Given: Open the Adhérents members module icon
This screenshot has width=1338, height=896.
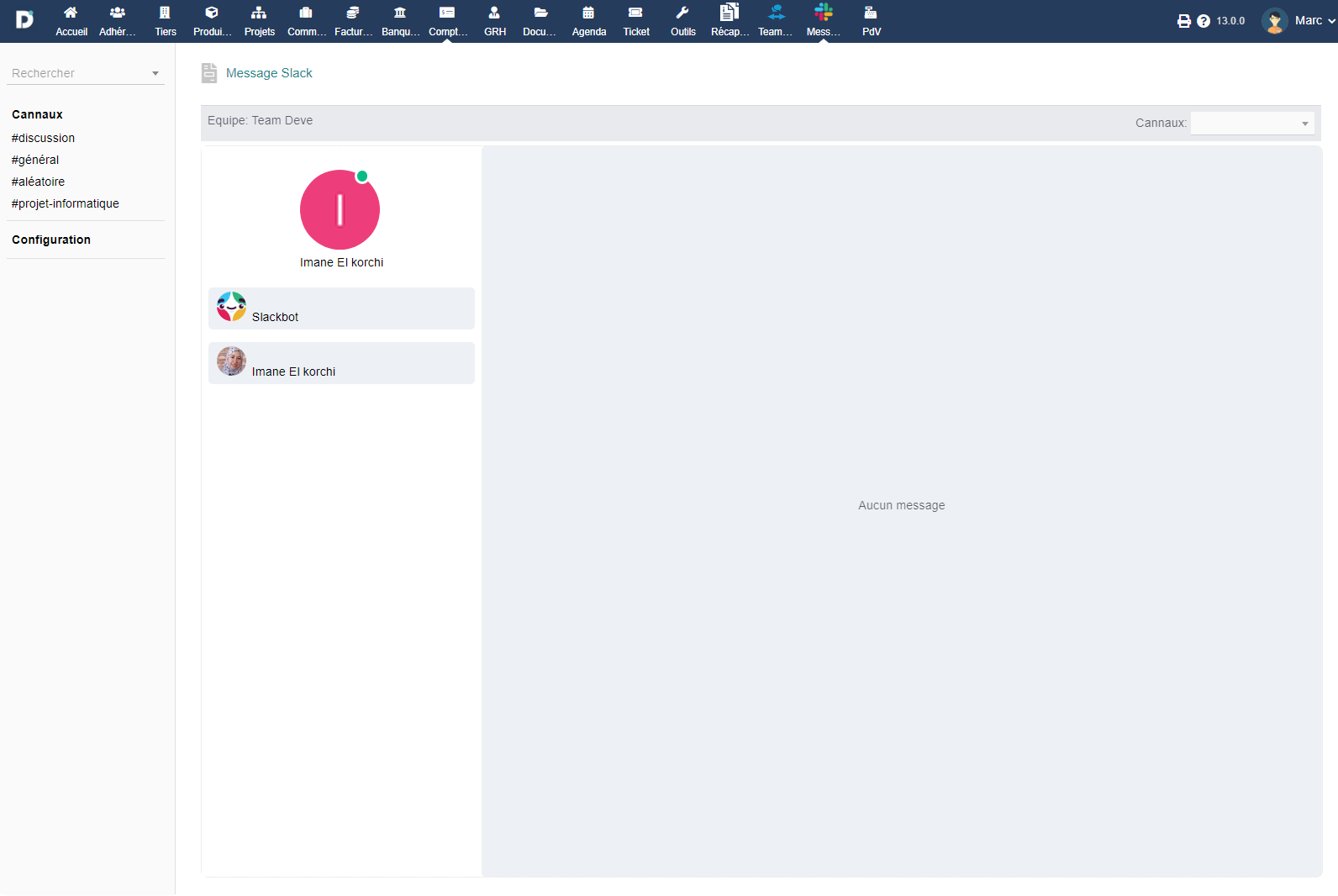Looking at the screenshot, I should [118, 13].
